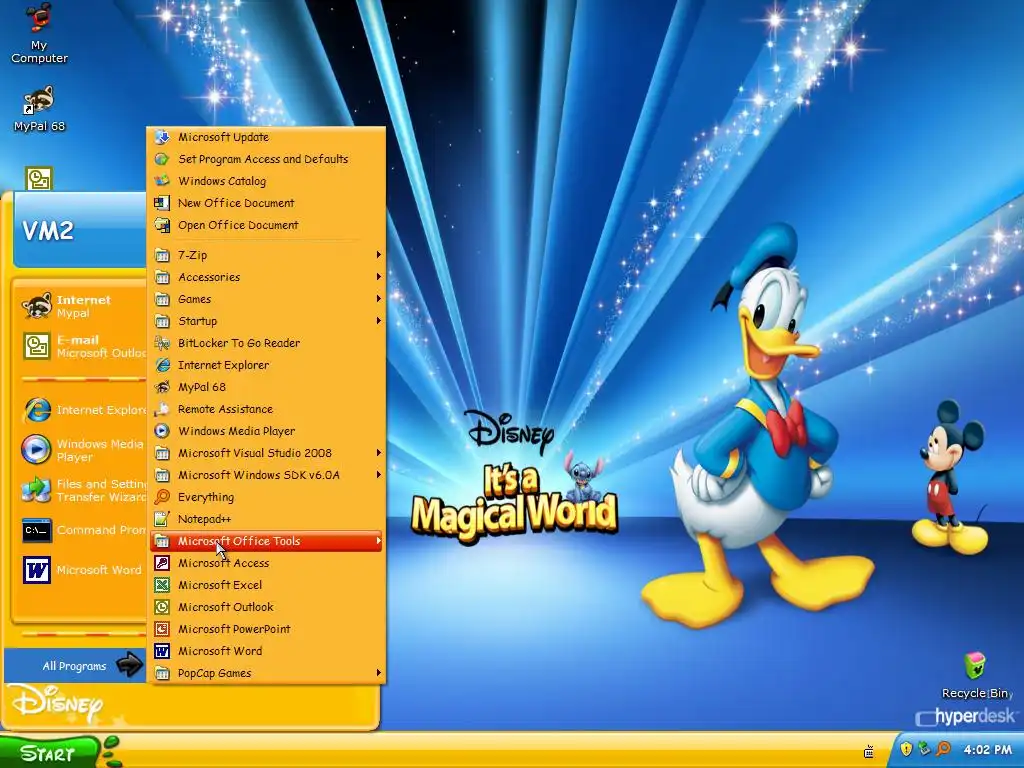Screen dimensions: 1024x768
Task: Select the Windows Catalog menu entry
Action: tap(266, 181)
